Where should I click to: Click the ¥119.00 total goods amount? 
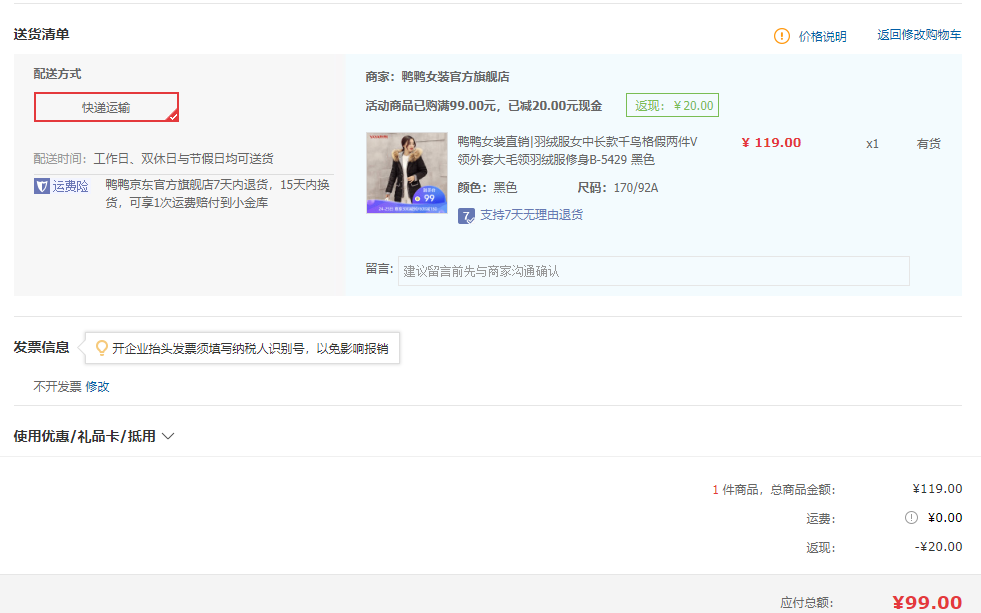tap(937, 489)
